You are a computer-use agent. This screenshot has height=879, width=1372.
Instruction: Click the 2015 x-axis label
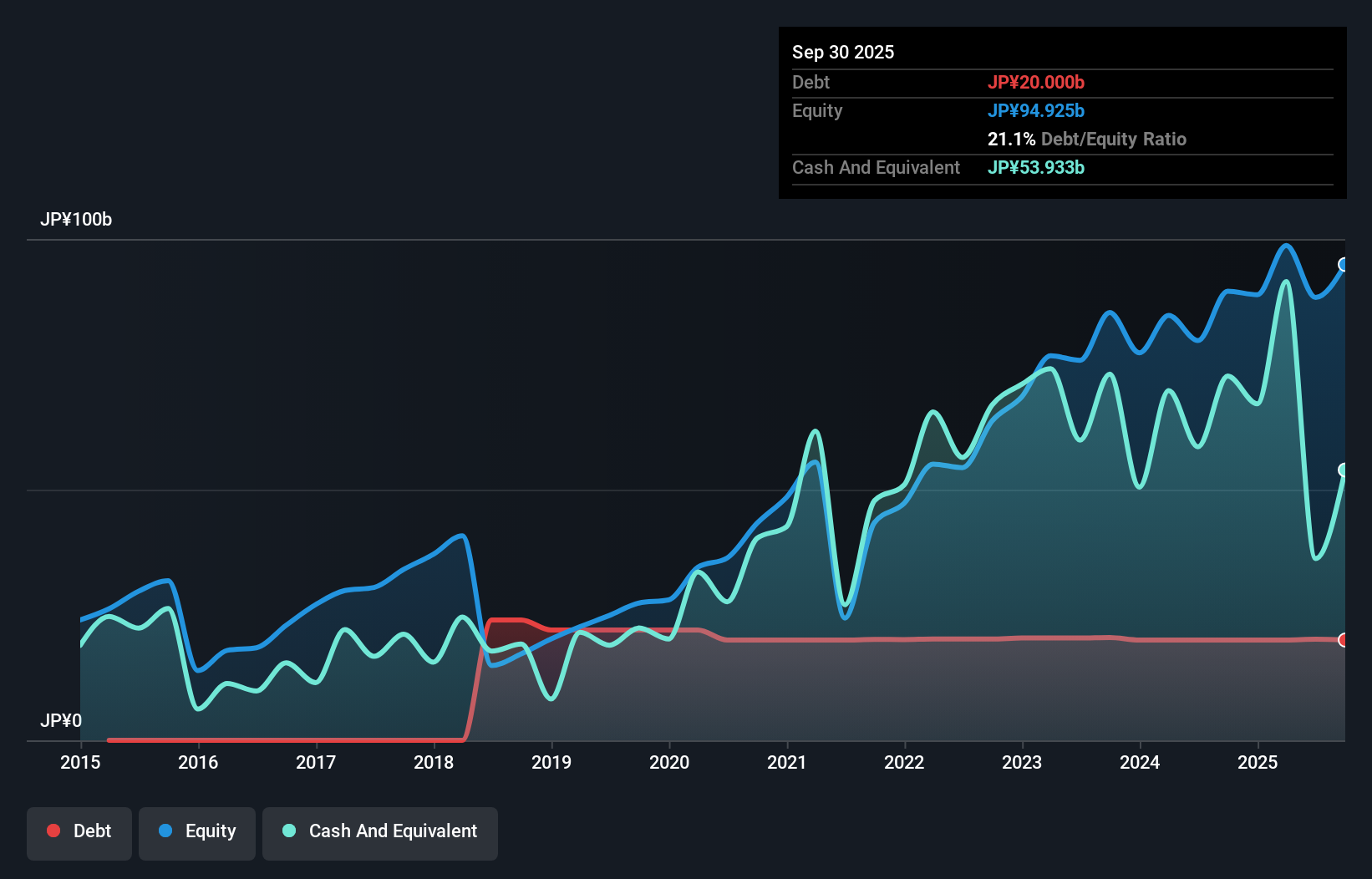80,762
